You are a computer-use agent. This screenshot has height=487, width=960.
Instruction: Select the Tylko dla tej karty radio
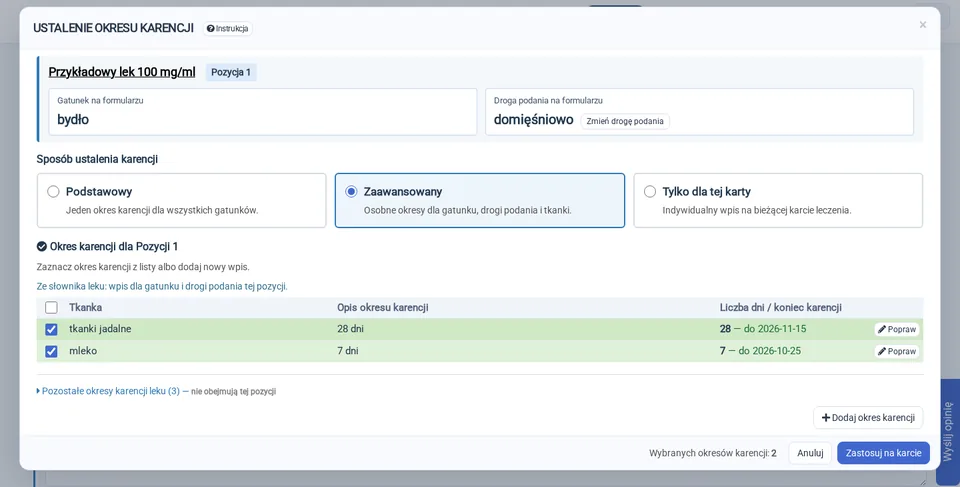[x=650, y=192]
